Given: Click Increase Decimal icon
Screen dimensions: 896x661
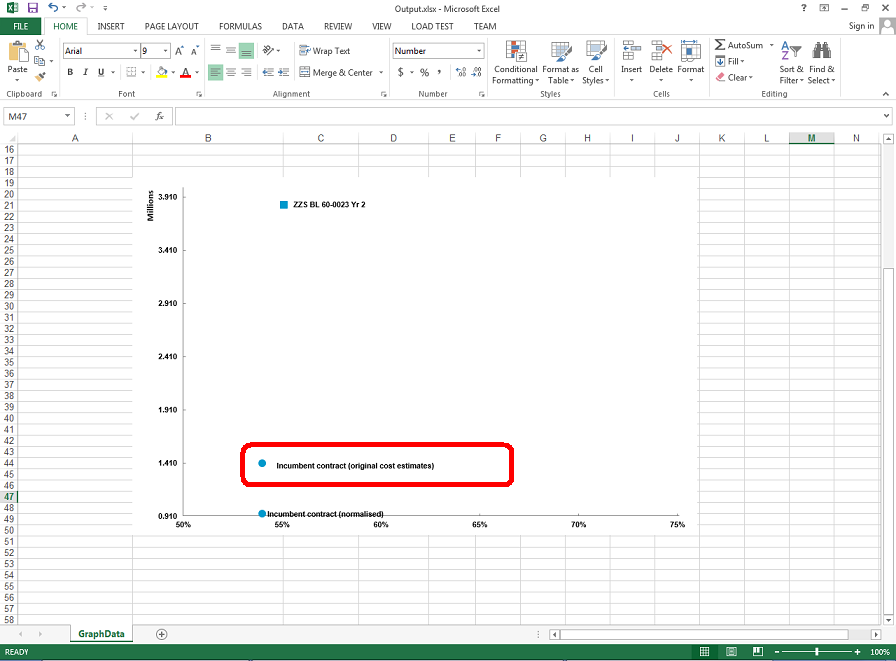Looking at the screenshot, I should (x=461, y=72).
